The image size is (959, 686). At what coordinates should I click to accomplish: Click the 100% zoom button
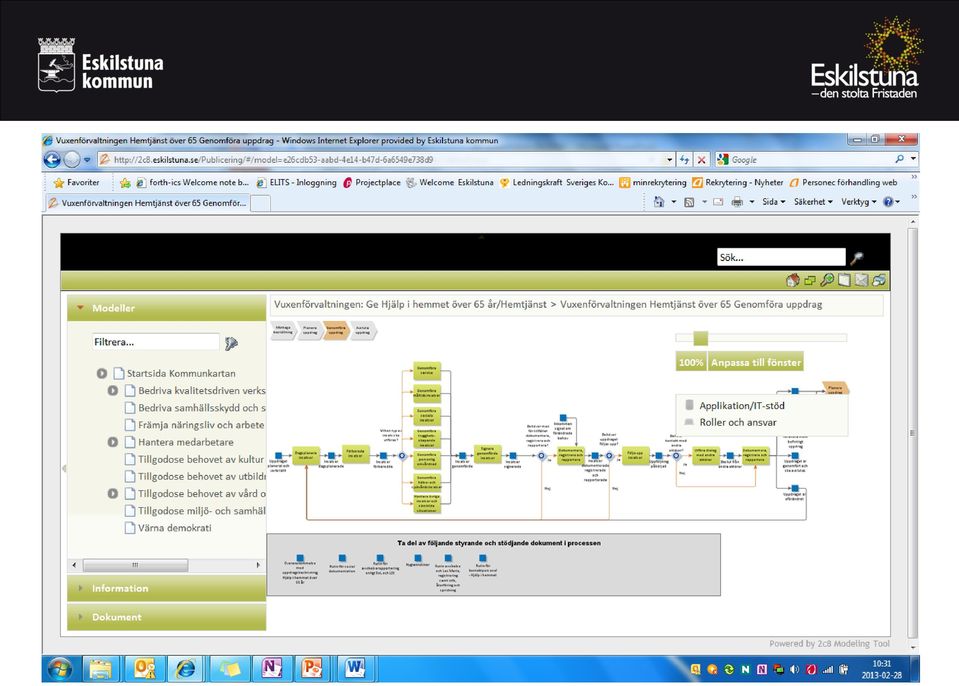tap(691, 363)
